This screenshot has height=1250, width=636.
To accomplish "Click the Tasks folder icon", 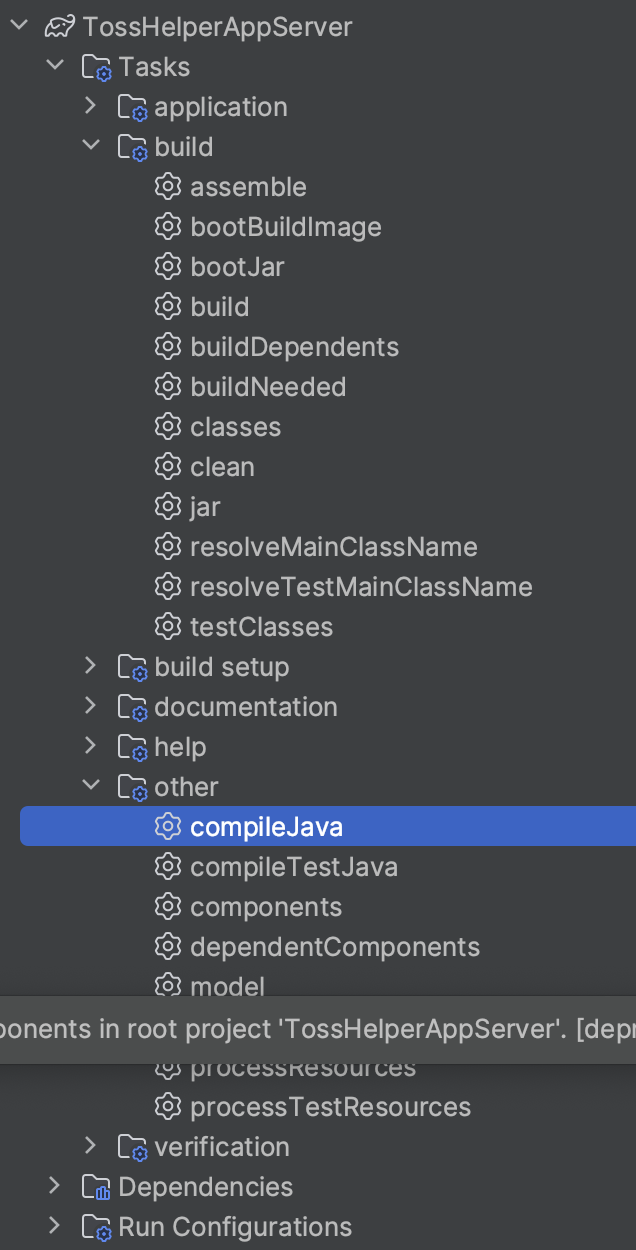I will [x=96, y=68].
